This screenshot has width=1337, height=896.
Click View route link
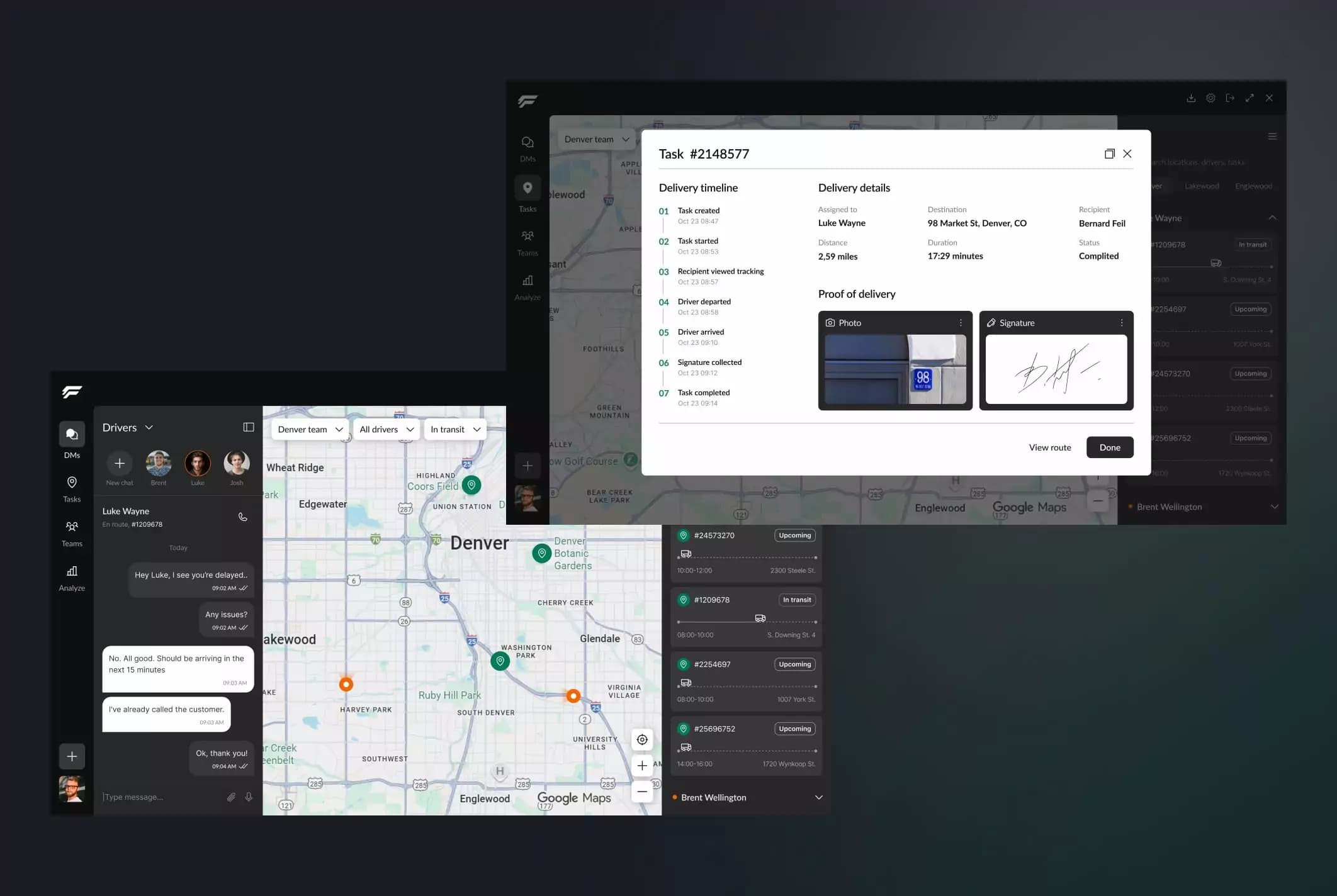1050,447
